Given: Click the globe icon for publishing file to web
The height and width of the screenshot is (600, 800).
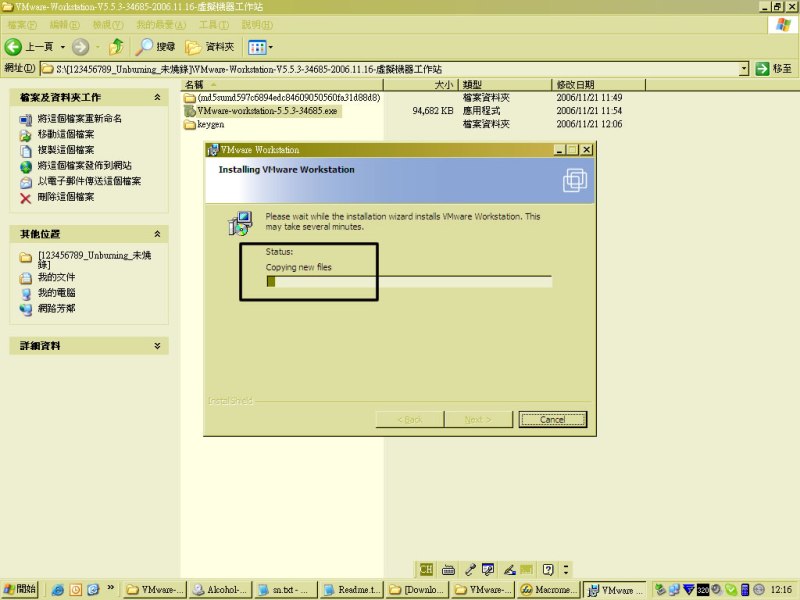Looking at the screenshot, I should click(x=26, y=166).
